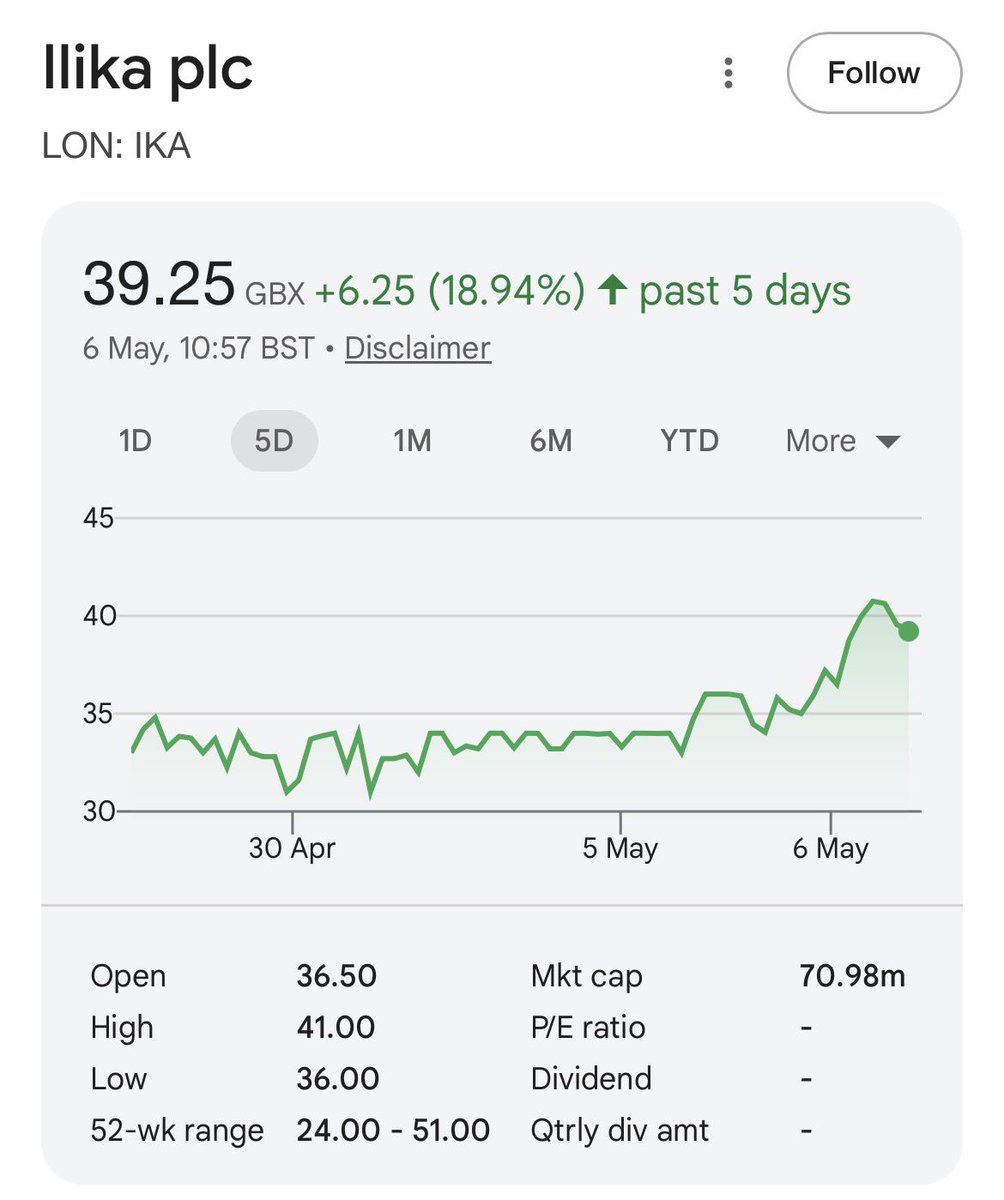This screenshot has height=1200, width=1004.
Task: Switch chart to 6M range
Action: 551,441
